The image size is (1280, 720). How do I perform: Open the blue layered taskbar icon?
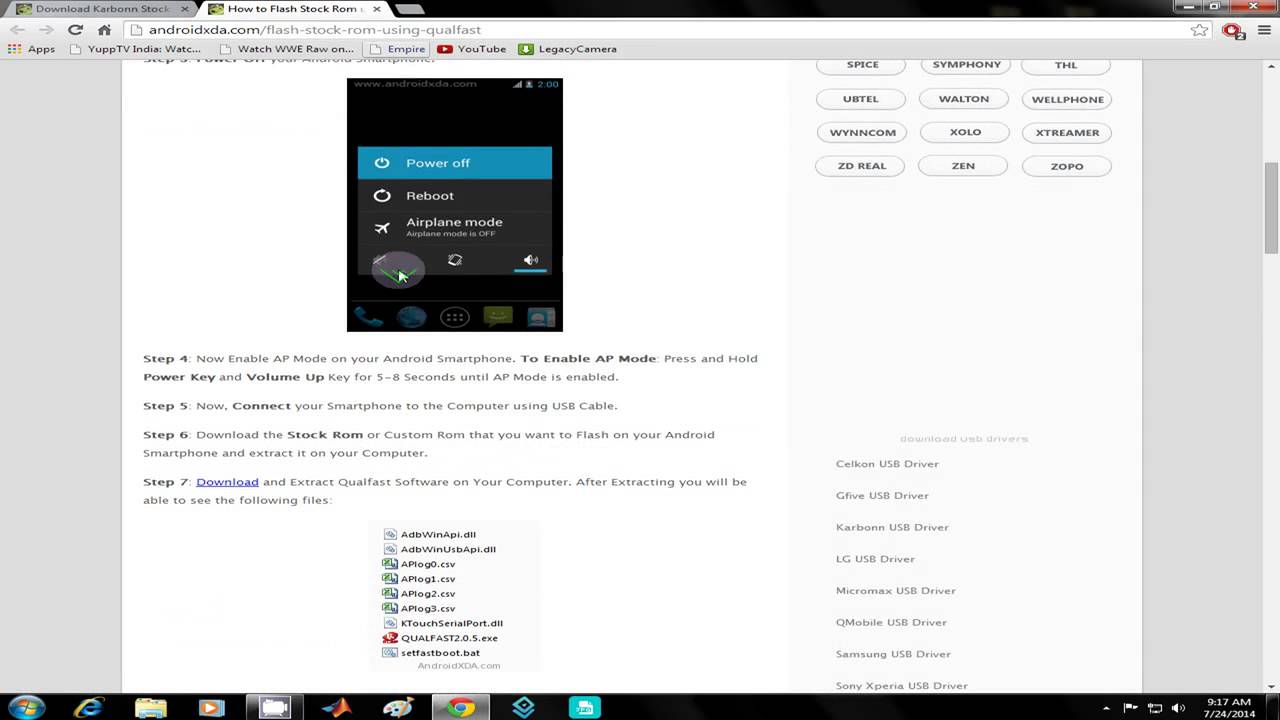click(523, 707)
